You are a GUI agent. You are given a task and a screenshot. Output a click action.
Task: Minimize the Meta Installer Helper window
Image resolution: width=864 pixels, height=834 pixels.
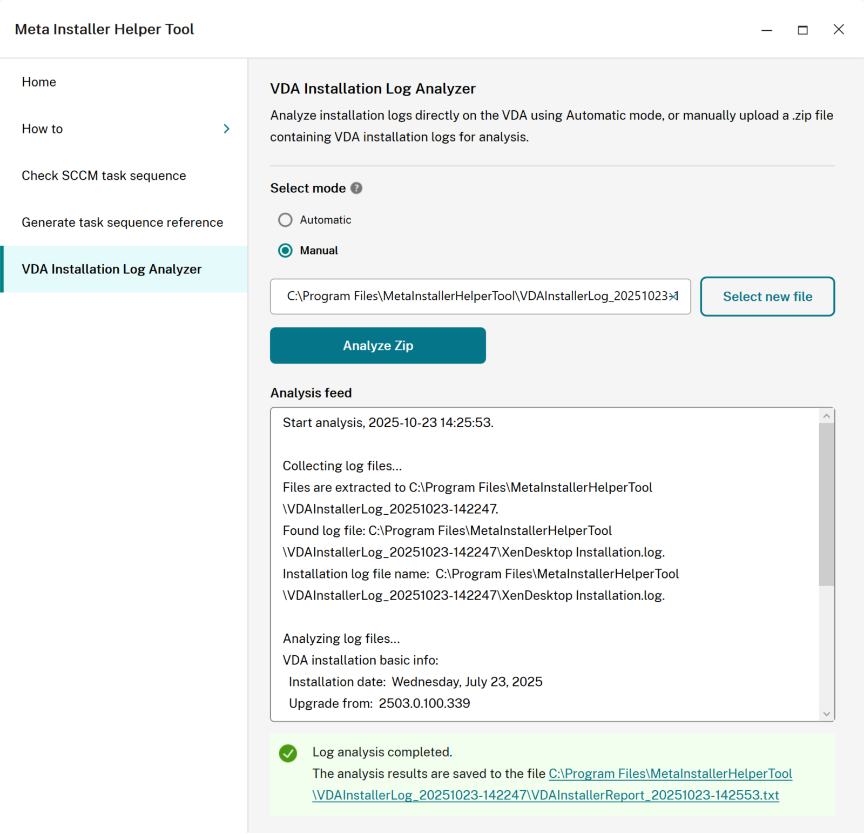point(766,30)
